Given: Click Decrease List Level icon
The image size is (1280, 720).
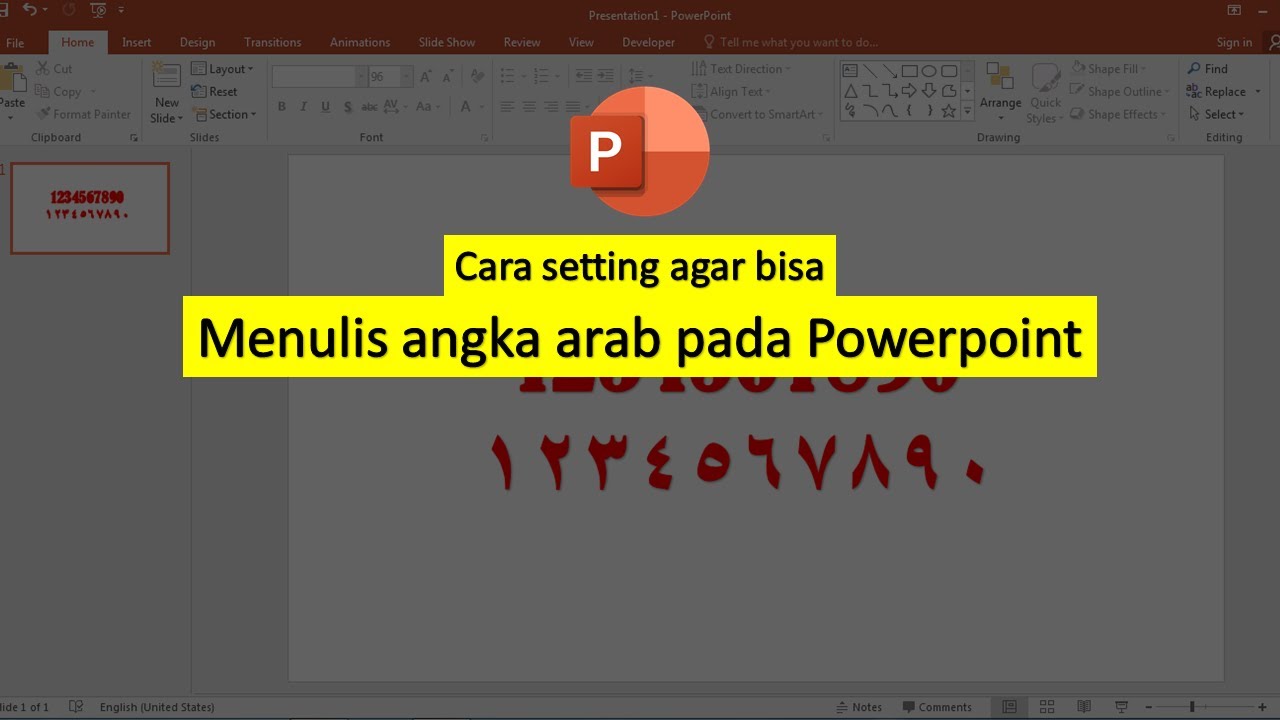Looking at the screenshot, I should click(583, 76).
